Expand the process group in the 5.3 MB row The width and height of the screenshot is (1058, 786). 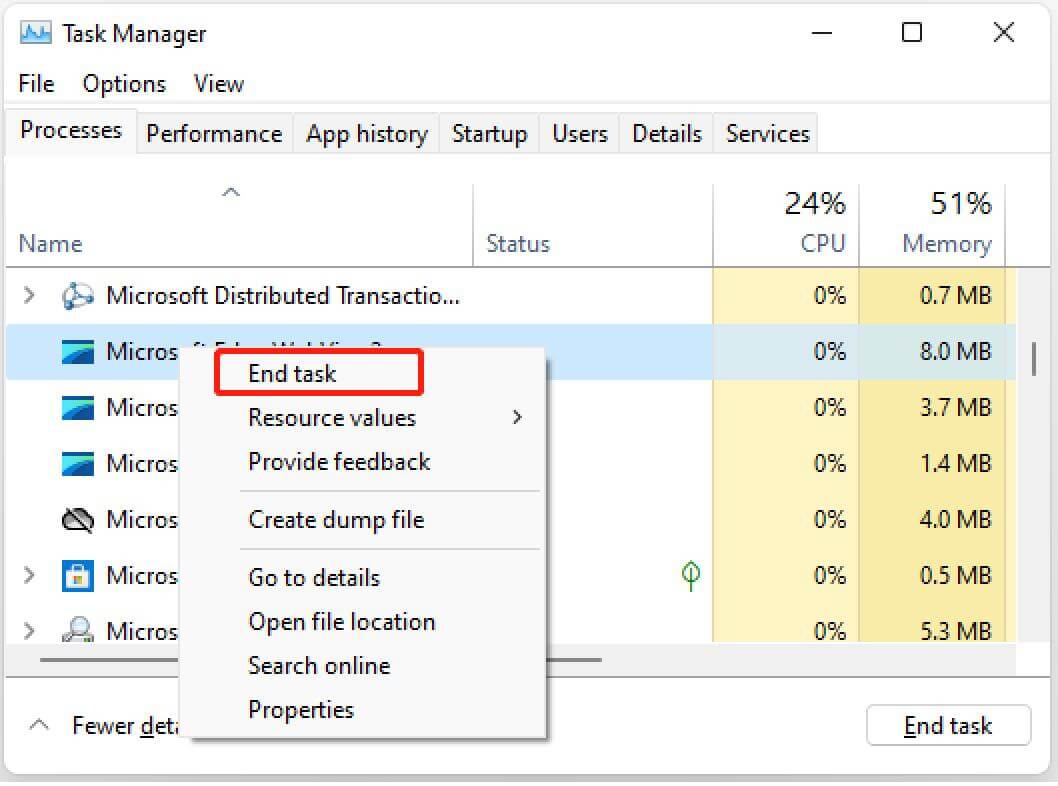click(x=29, y=631)
